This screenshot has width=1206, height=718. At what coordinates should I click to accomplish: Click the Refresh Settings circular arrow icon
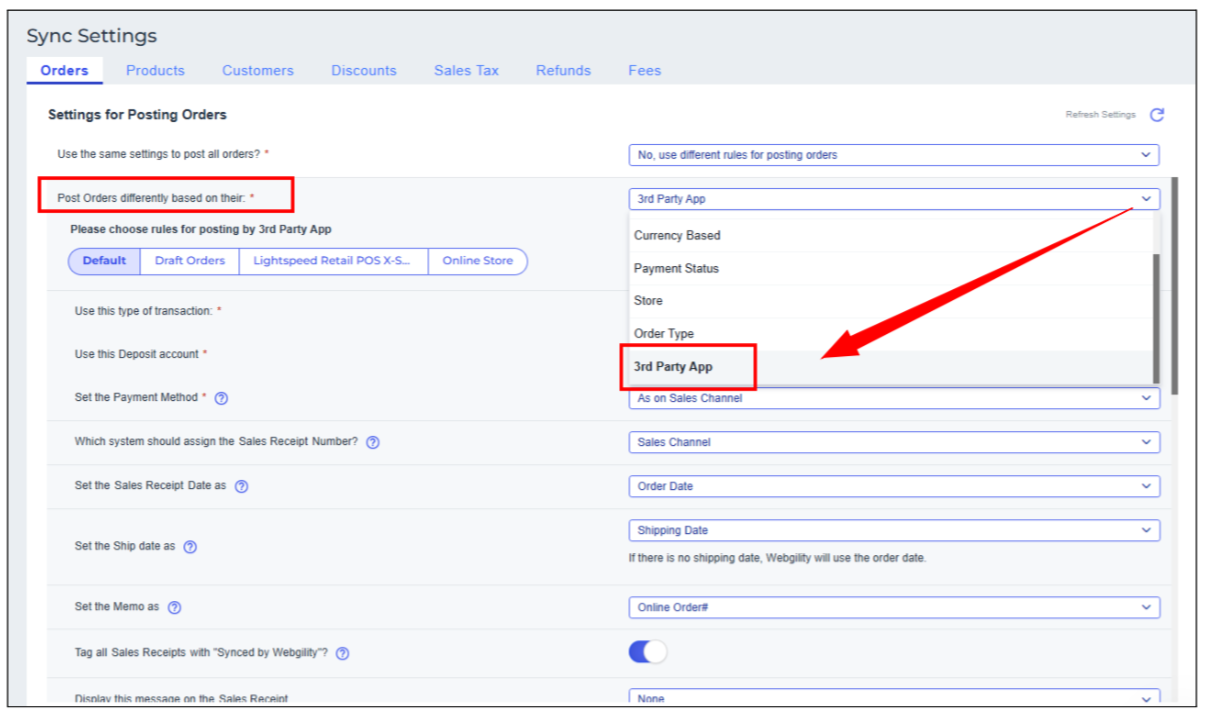pyautogui.click(x=1157, y=115)
